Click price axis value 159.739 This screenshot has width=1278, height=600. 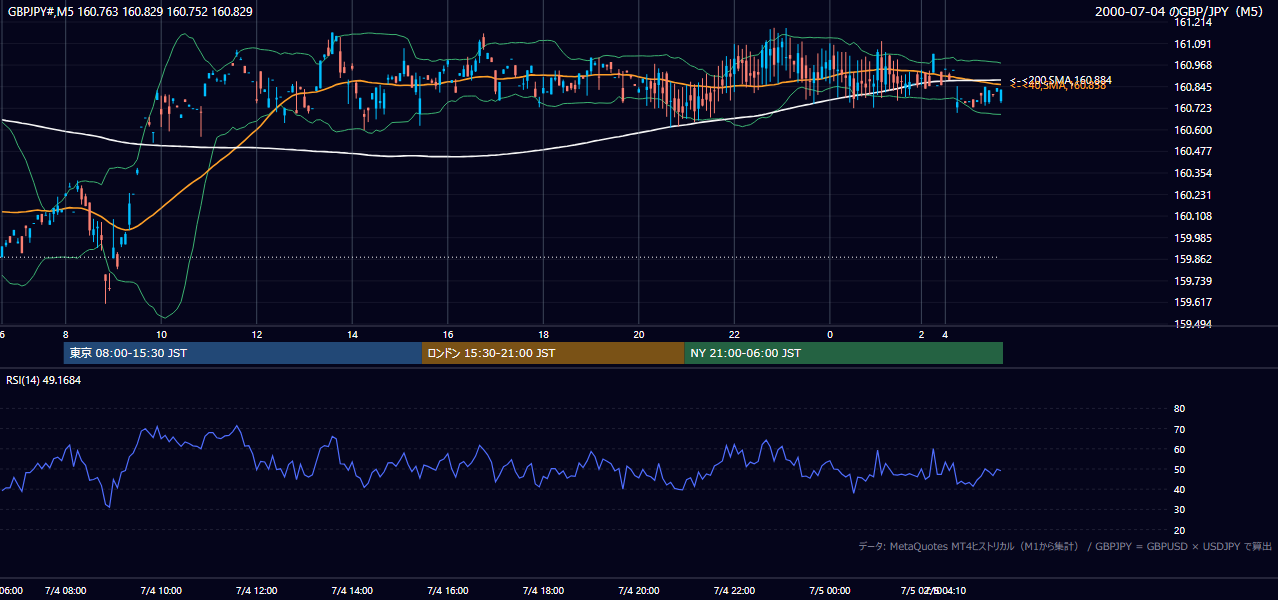point(1193,281)
